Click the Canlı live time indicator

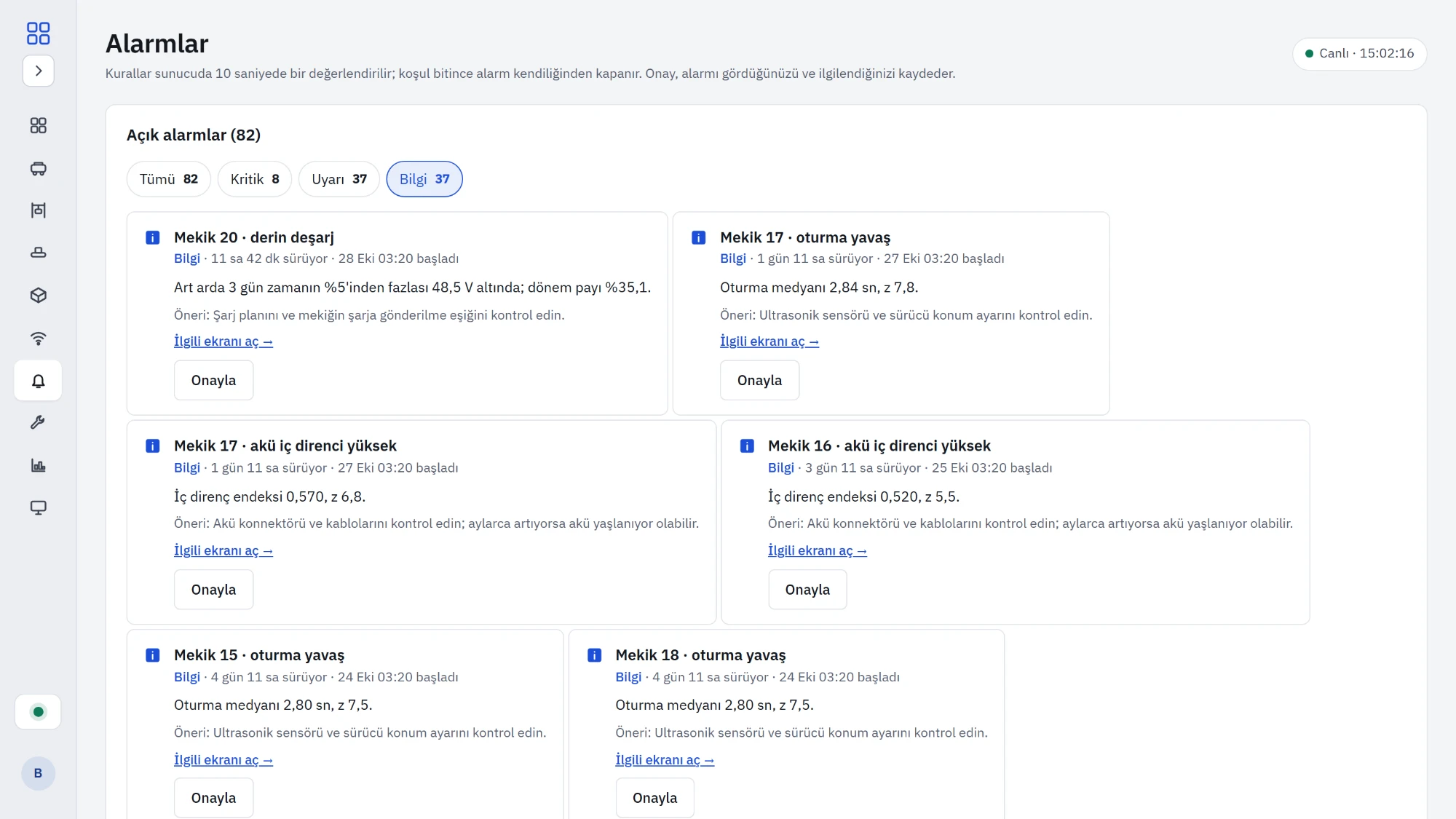coord(1359,54)
